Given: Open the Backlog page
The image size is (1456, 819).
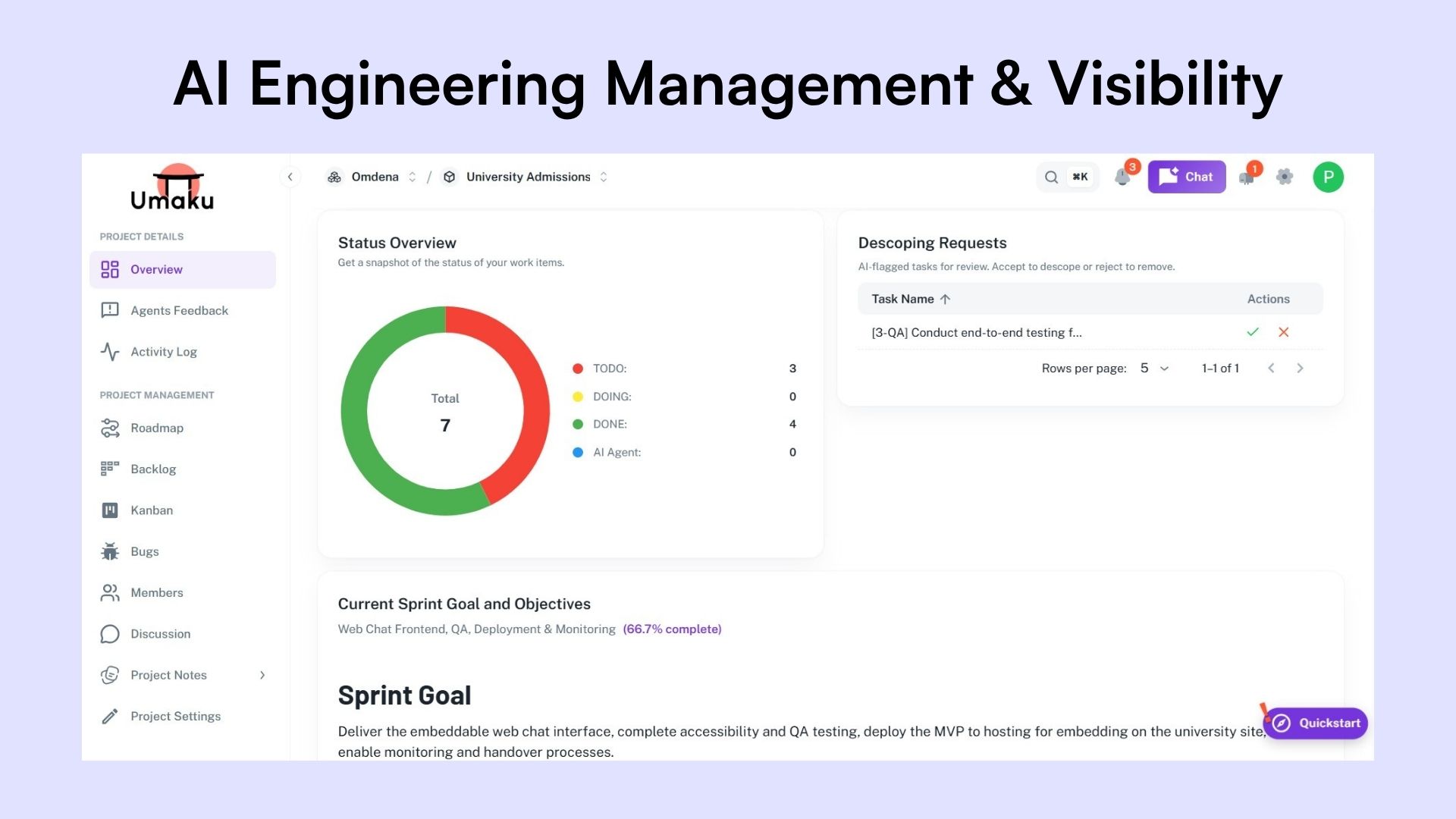Looking at the screenshot, I should click(153, 469).
